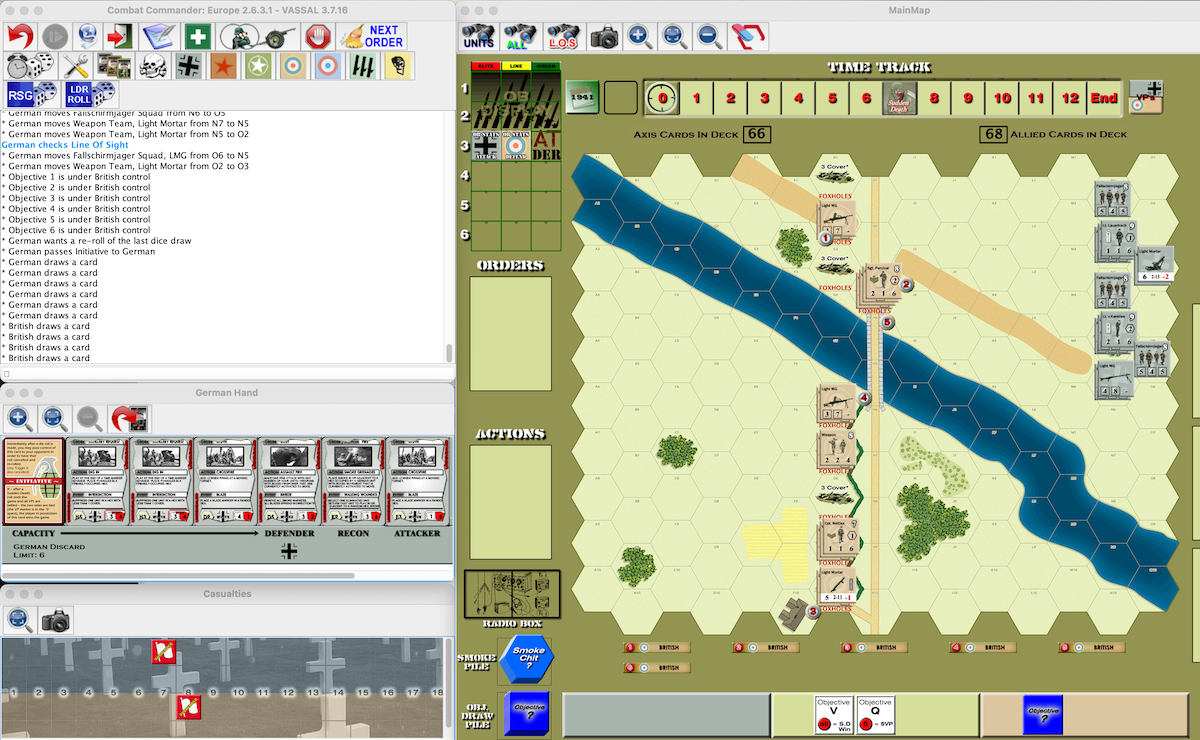Click MainMap zoom select magnifier
Image resolution: width=1200 pixels, height=740 pixels.
coord(674,37)
